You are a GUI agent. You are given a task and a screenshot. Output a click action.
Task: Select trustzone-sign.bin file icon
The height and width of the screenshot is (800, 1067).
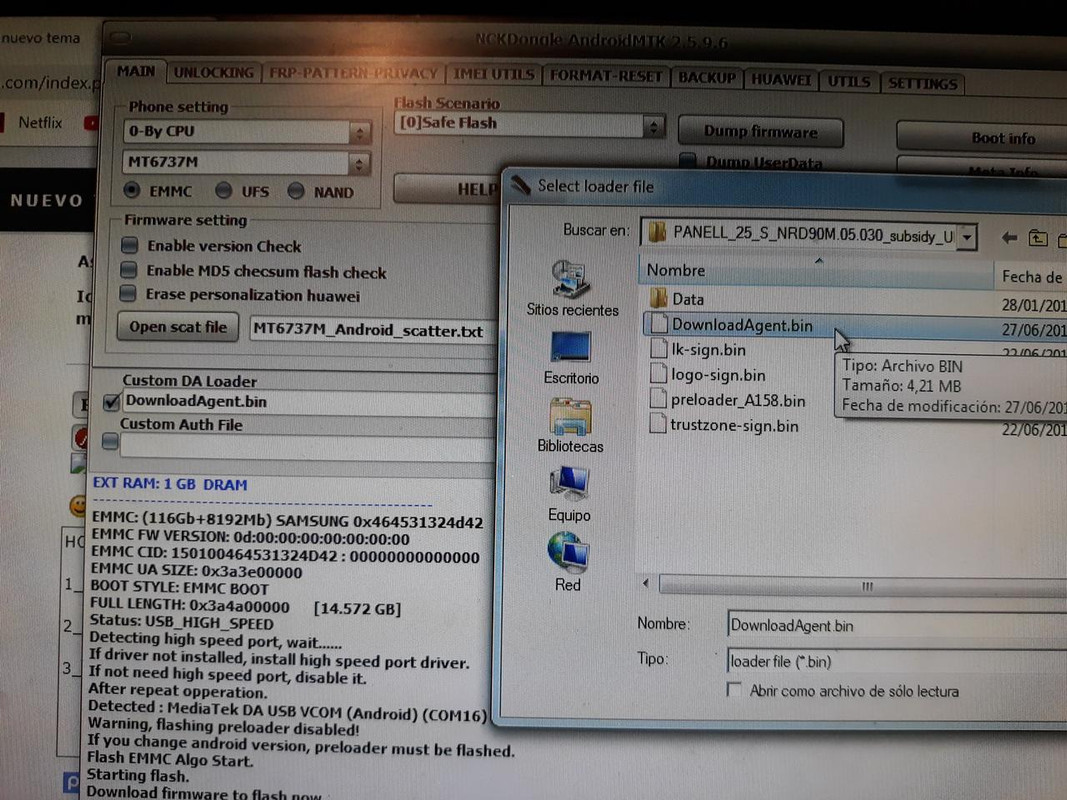pyautogui.click(x=657, y=424)
